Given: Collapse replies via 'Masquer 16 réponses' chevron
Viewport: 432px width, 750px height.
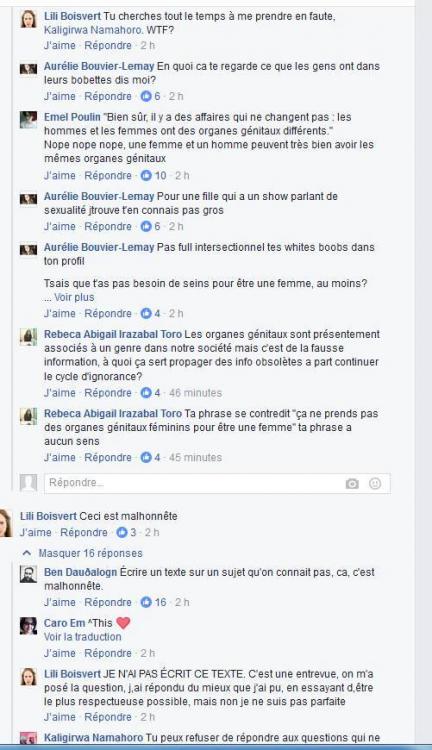Looking at the screenshot, I should [x=27, y=553].
